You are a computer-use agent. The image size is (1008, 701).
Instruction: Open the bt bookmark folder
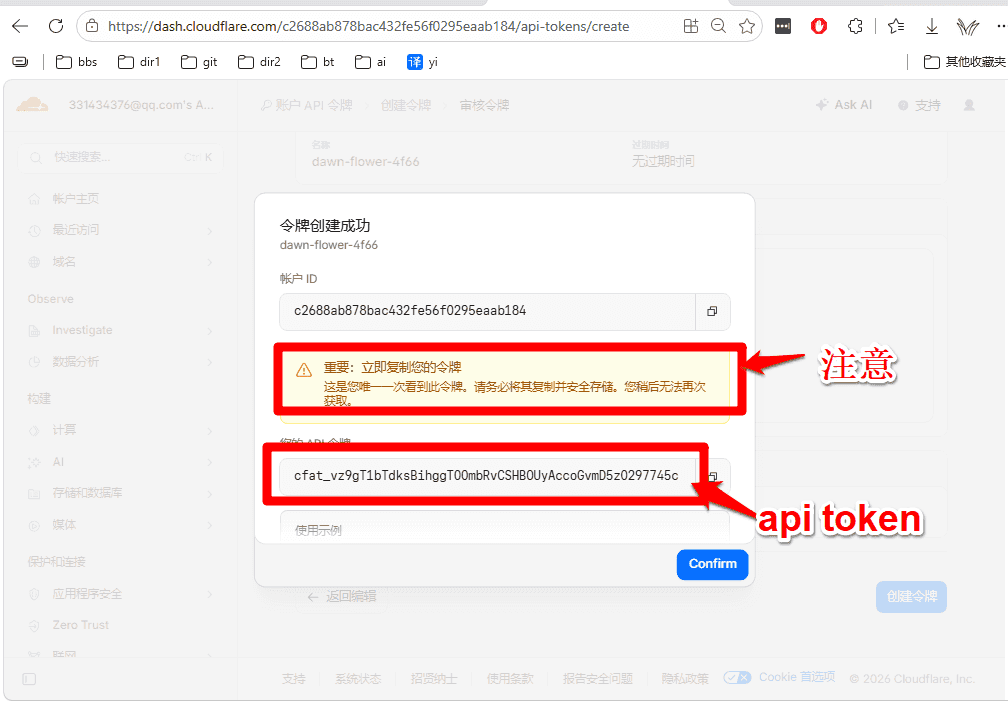pos(318,62)
